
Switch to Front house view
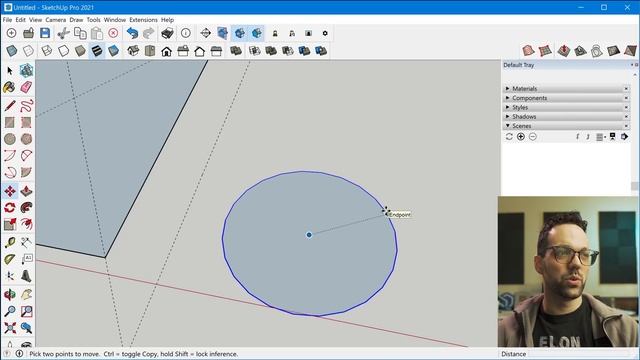(167, 51)
